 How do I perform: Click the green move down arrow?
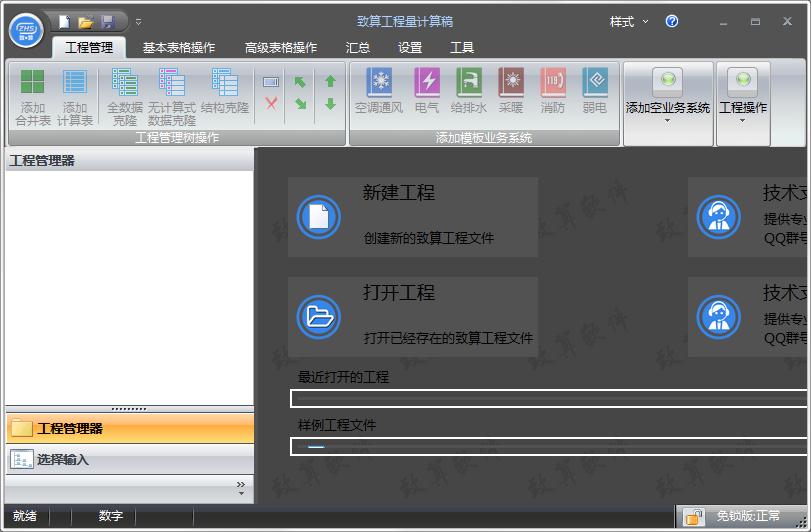click(x=331, y=104)
